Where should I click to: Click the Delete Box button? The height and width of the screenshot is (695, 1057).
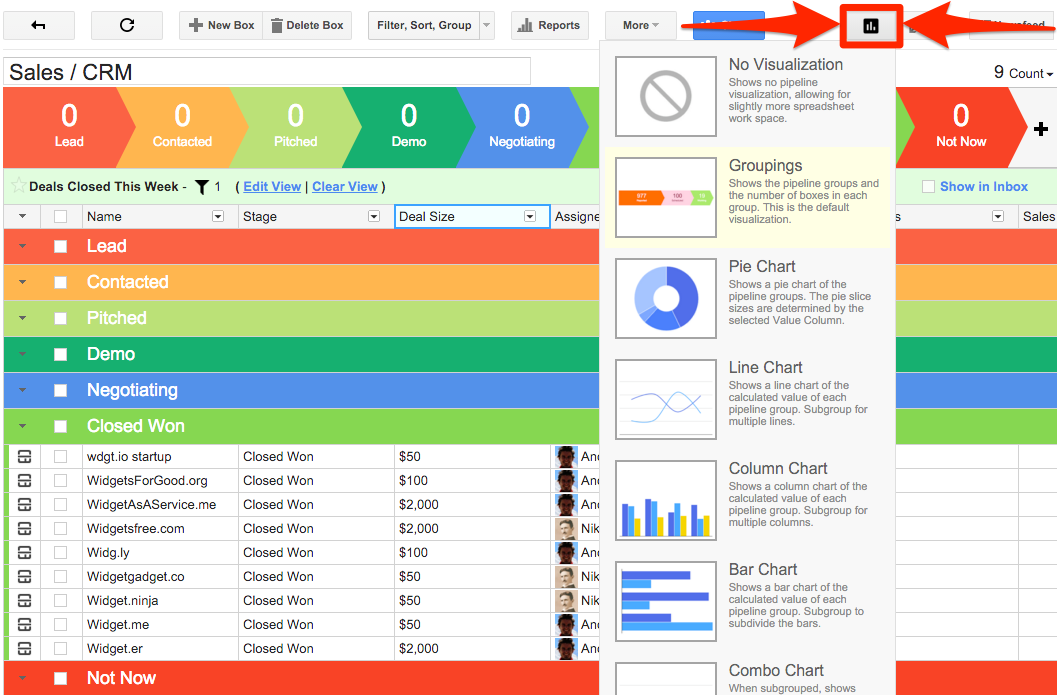pos(307,26)
